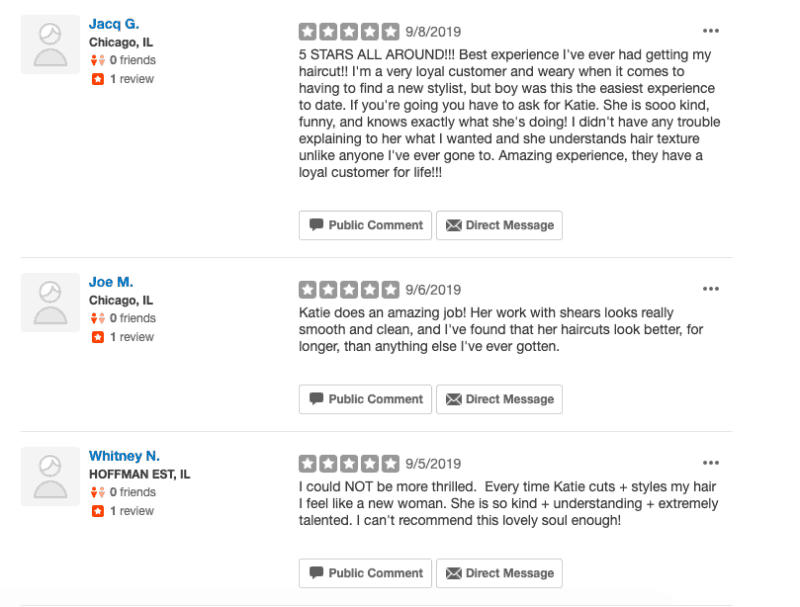Click Direct Message on Jacq G.'s review
Image resolution: width=800 pixels, height=607 pixels.
click(x=499, y=225)
